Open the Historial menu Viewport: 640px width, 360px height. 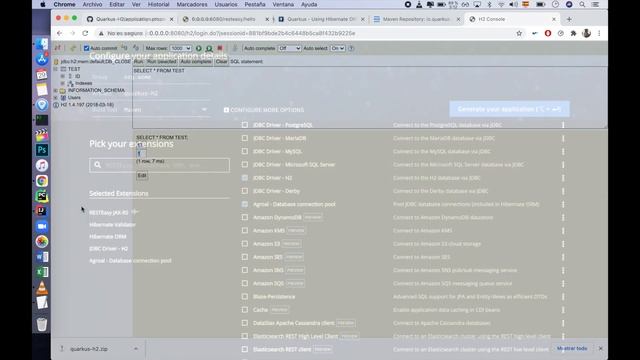[158, 4]
